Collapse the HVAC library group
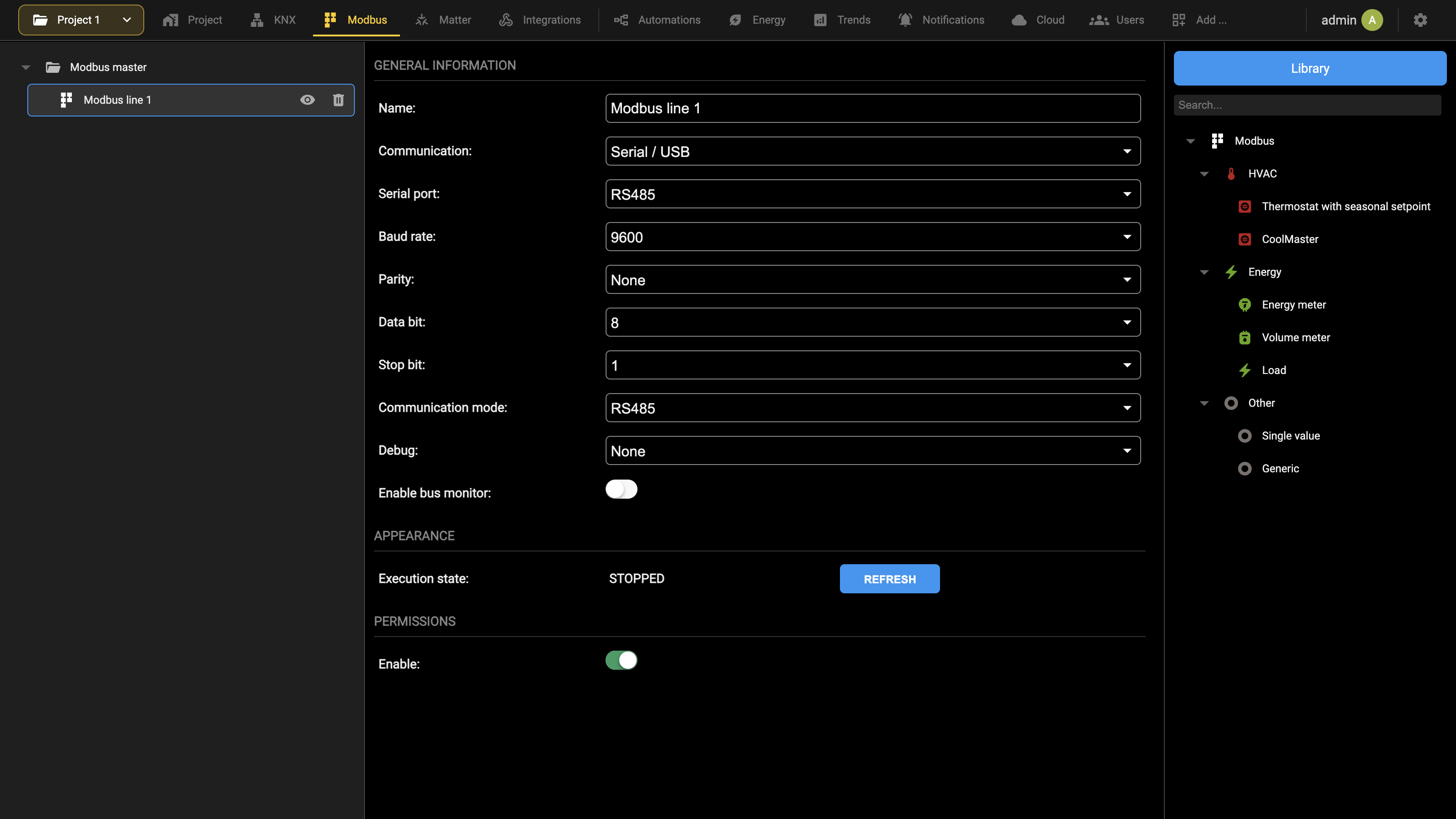 (x=1204, y=173)
